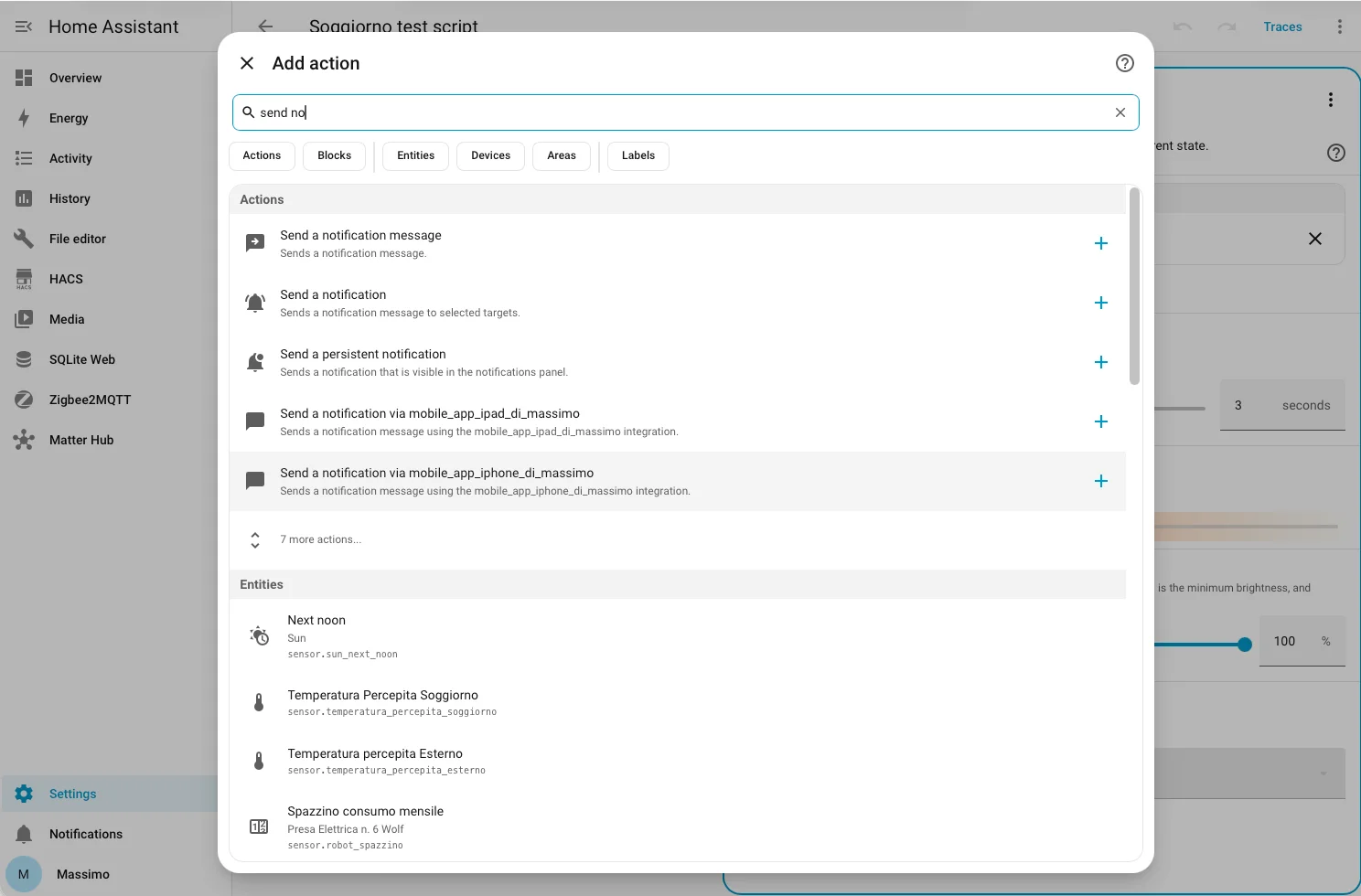Screen dimensions: 1361x896
Task: Go back from script editor
Action: [265, 27]
